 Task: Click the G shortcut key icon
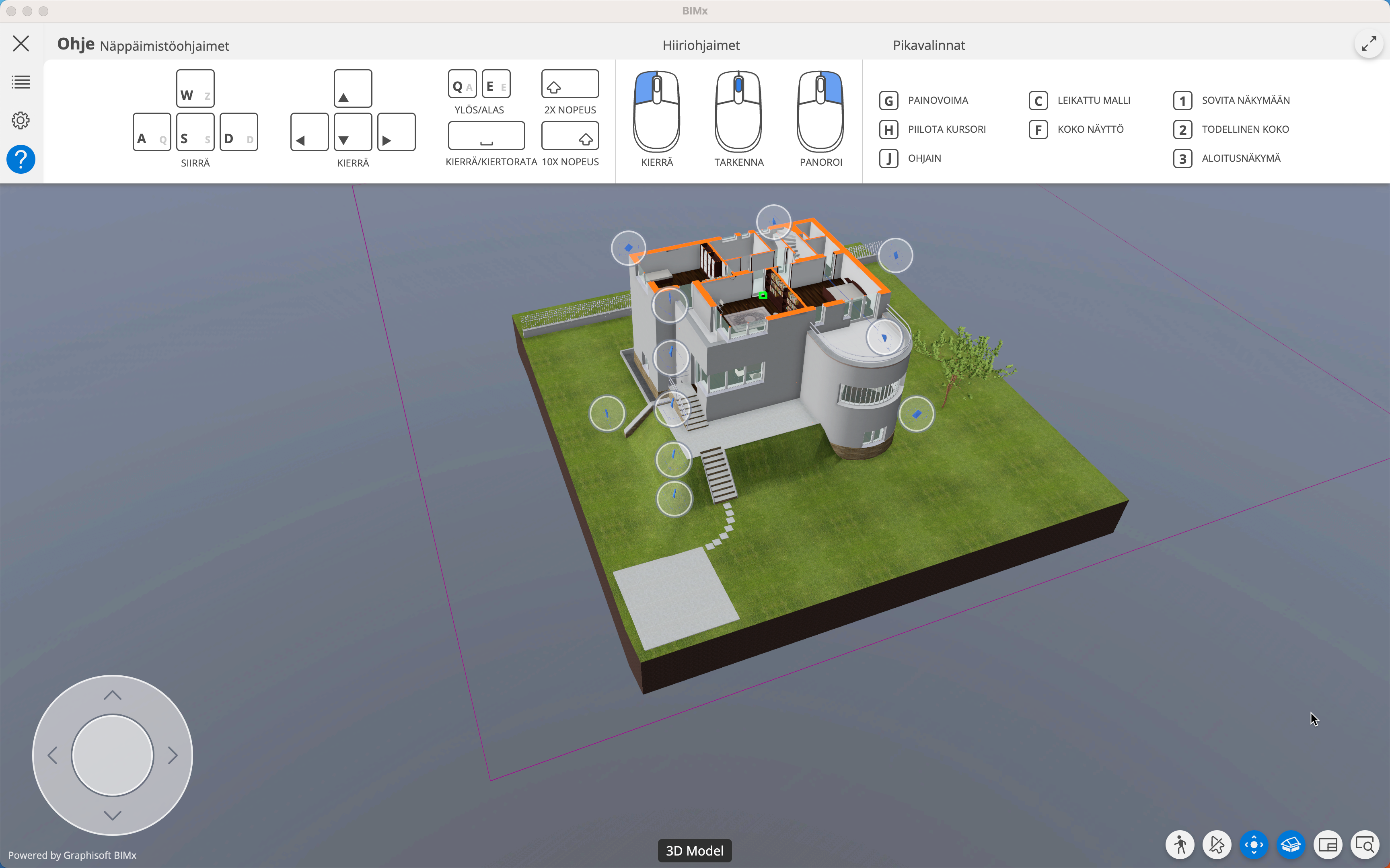tap(888, 101)
